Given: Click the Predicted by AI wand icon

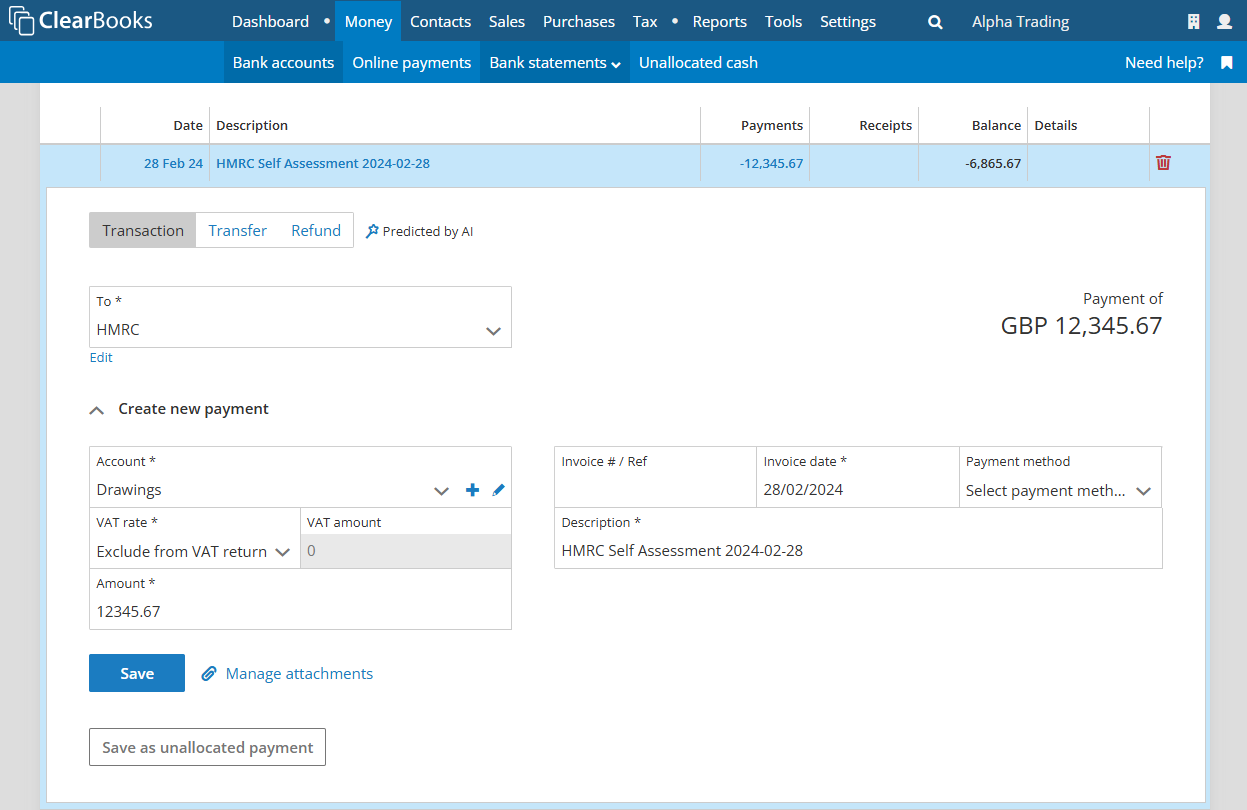Looking at the screenshot, I should [372, 231].
